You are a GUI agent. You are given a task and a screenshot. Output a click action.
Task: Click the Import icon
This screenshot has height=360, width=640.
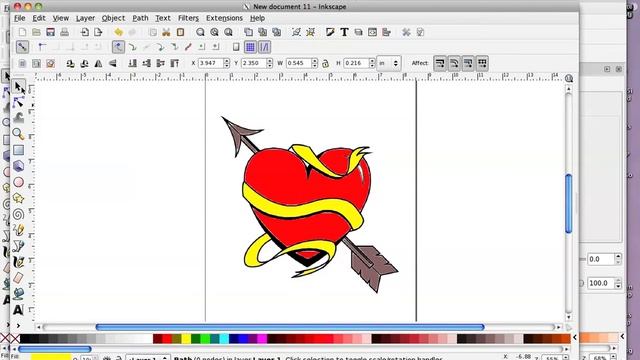pos(84,32)
